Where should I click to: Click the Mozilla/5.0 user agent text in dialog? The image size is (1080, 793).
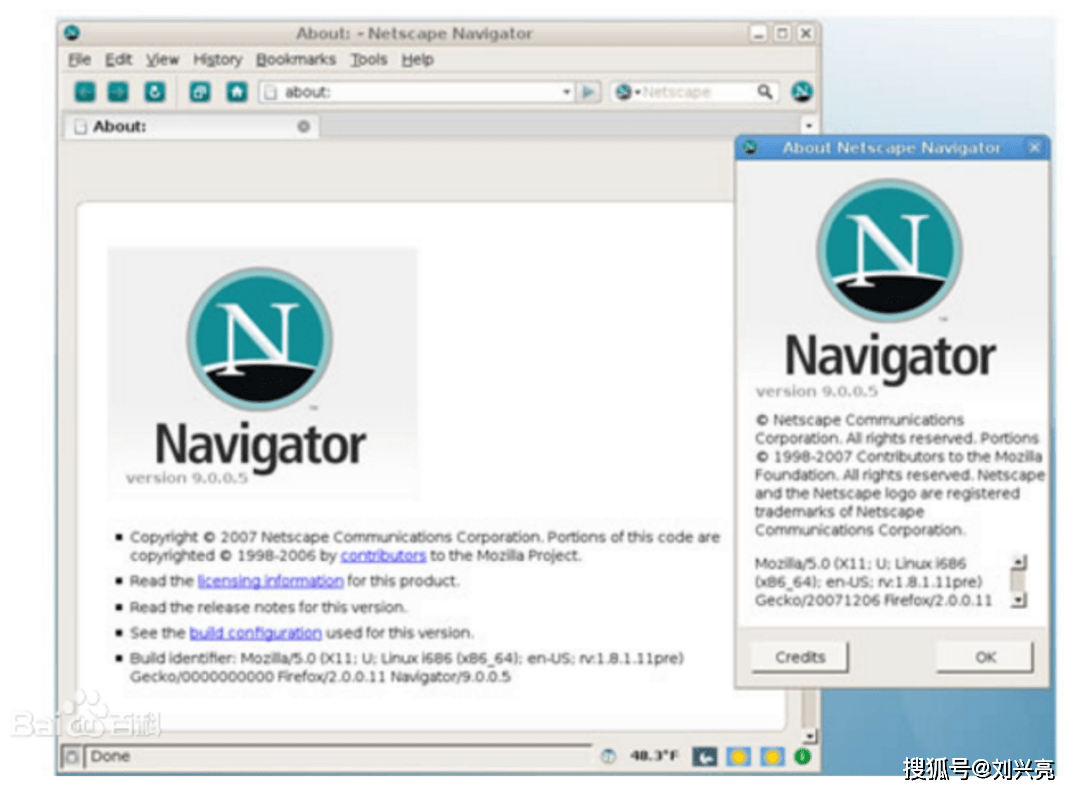[x=873, y=582]
